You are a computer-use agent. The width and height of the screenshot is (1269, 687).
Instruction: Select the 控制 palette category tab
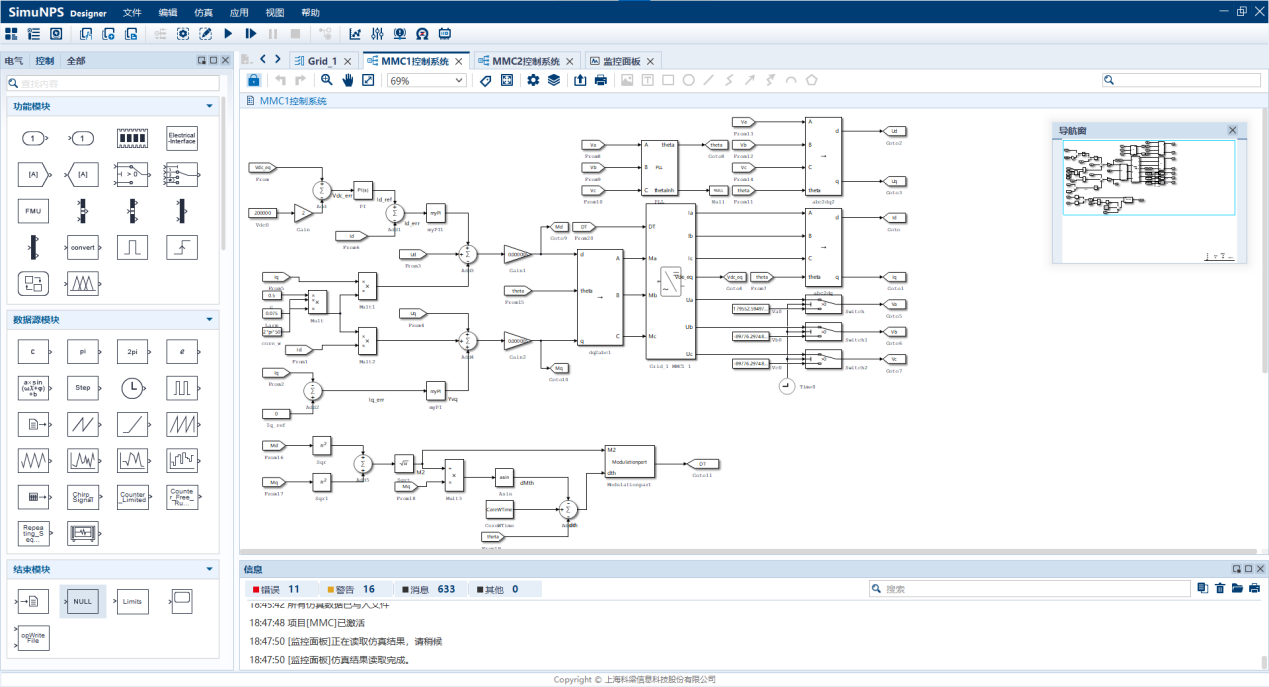tap(45, 61)
